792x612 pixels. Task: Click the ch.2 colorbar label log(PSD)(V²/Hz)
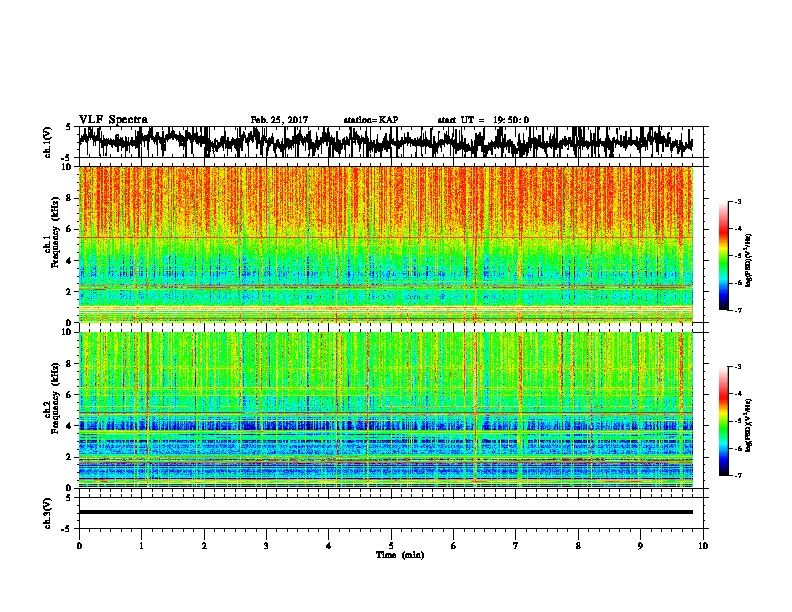(748, 425)
